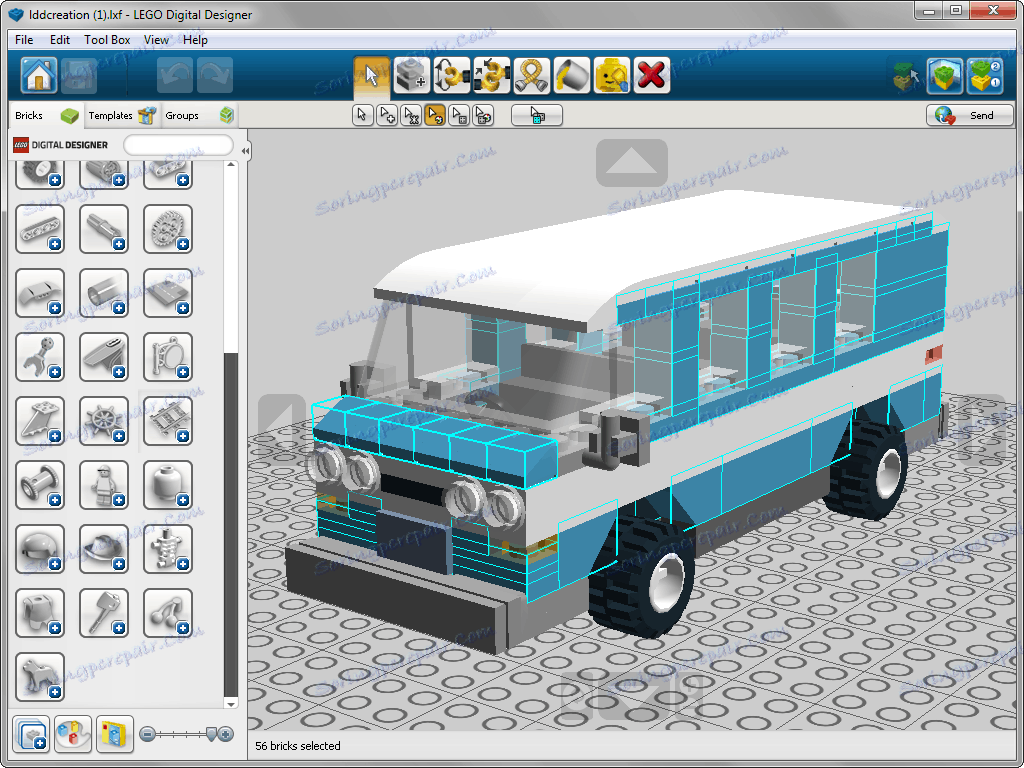Enable shape selection sub-tool
The width and height of the screenshot is (1024, 768).
[459, 116]
